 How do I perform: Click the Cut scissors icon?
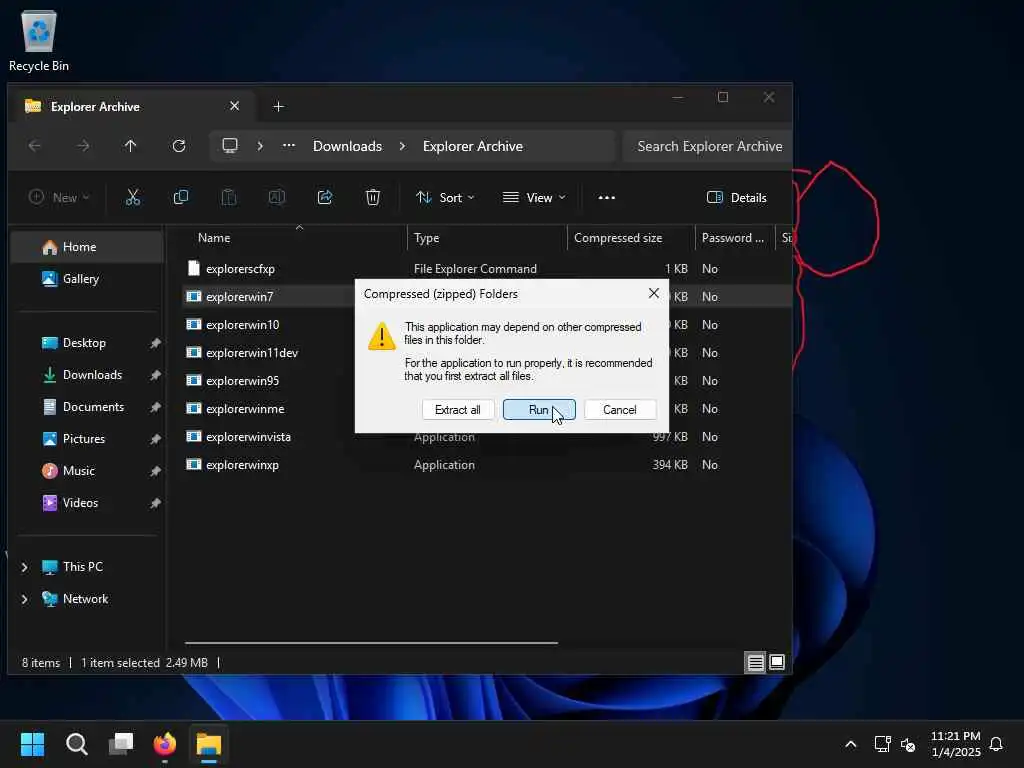tap(133, 197)
